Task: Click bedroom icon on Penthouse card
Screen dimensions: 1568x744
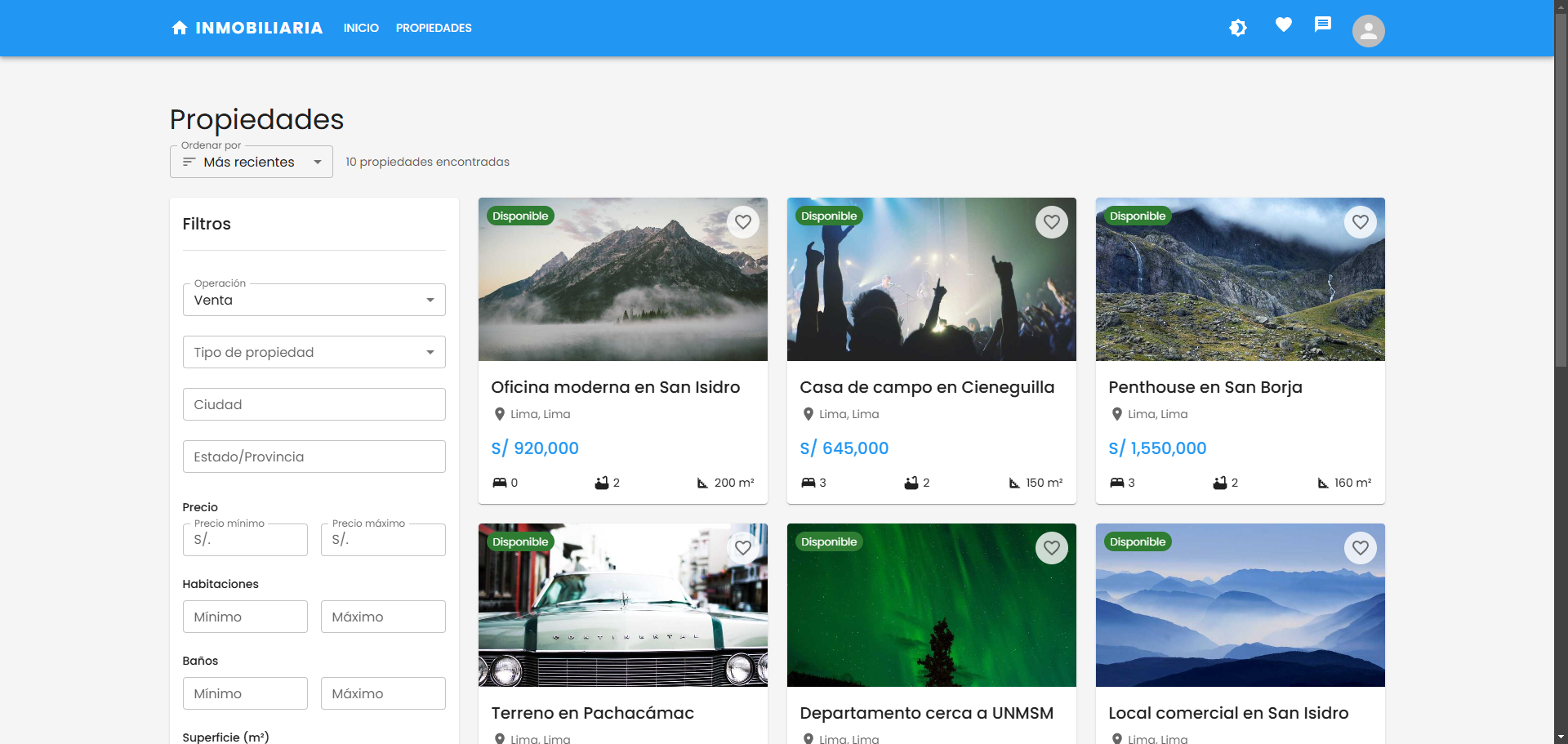Action: 1117,483
